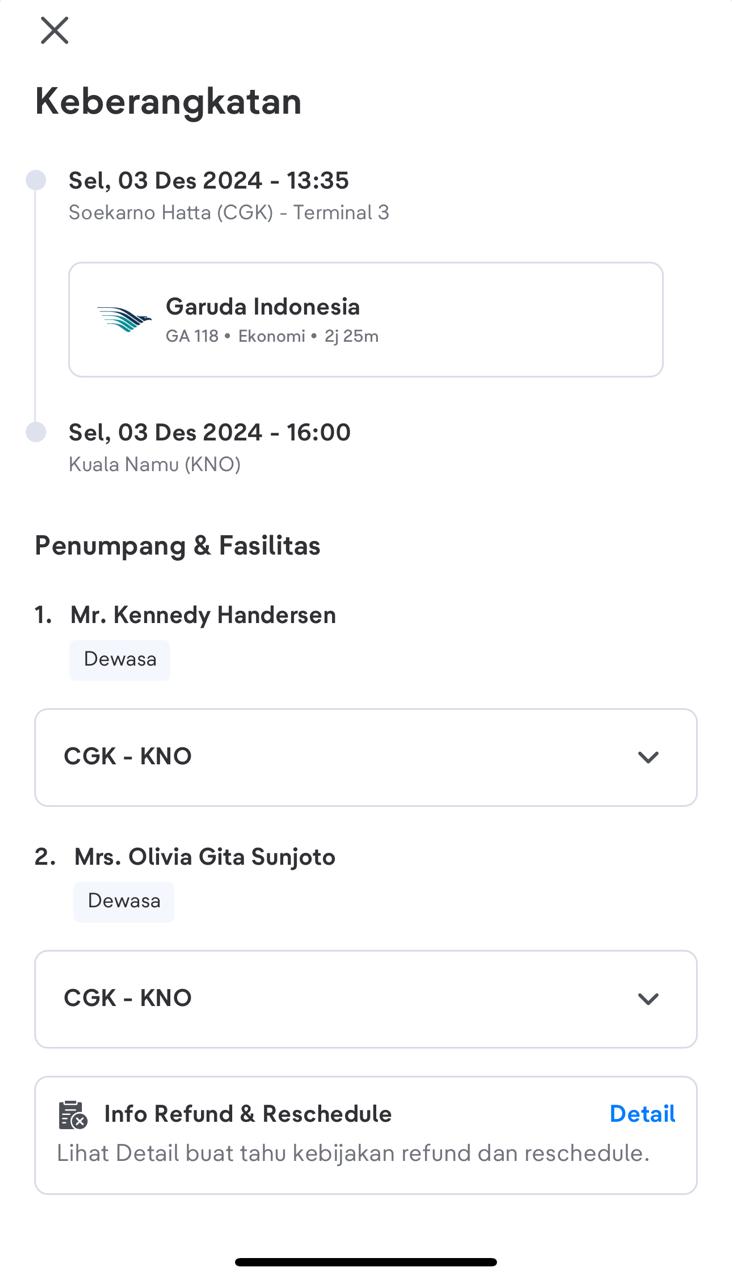Tap Mrs. Olivia Gita Sunjoto's Dewasa badge

[x=124, y=901]
